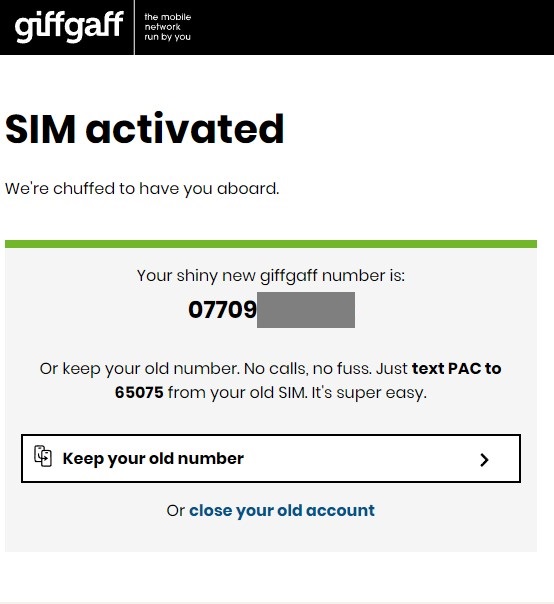This screenshot has height=604, width=554.
Task: Click the 07709 number prefix
Action: coord(222,309)
